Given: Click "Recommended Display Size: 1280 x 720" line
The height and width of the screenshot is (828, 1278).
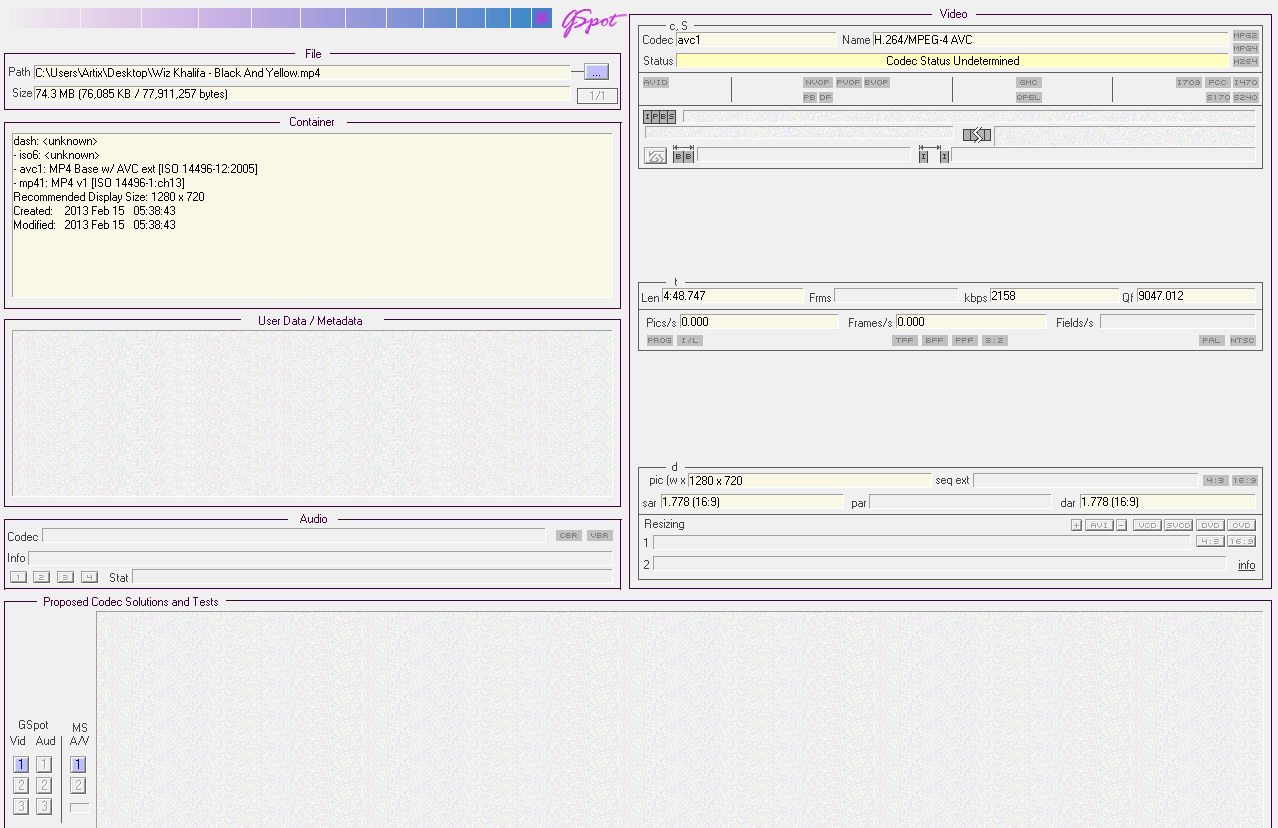Looking at the screenshot, I should point(109,197).
